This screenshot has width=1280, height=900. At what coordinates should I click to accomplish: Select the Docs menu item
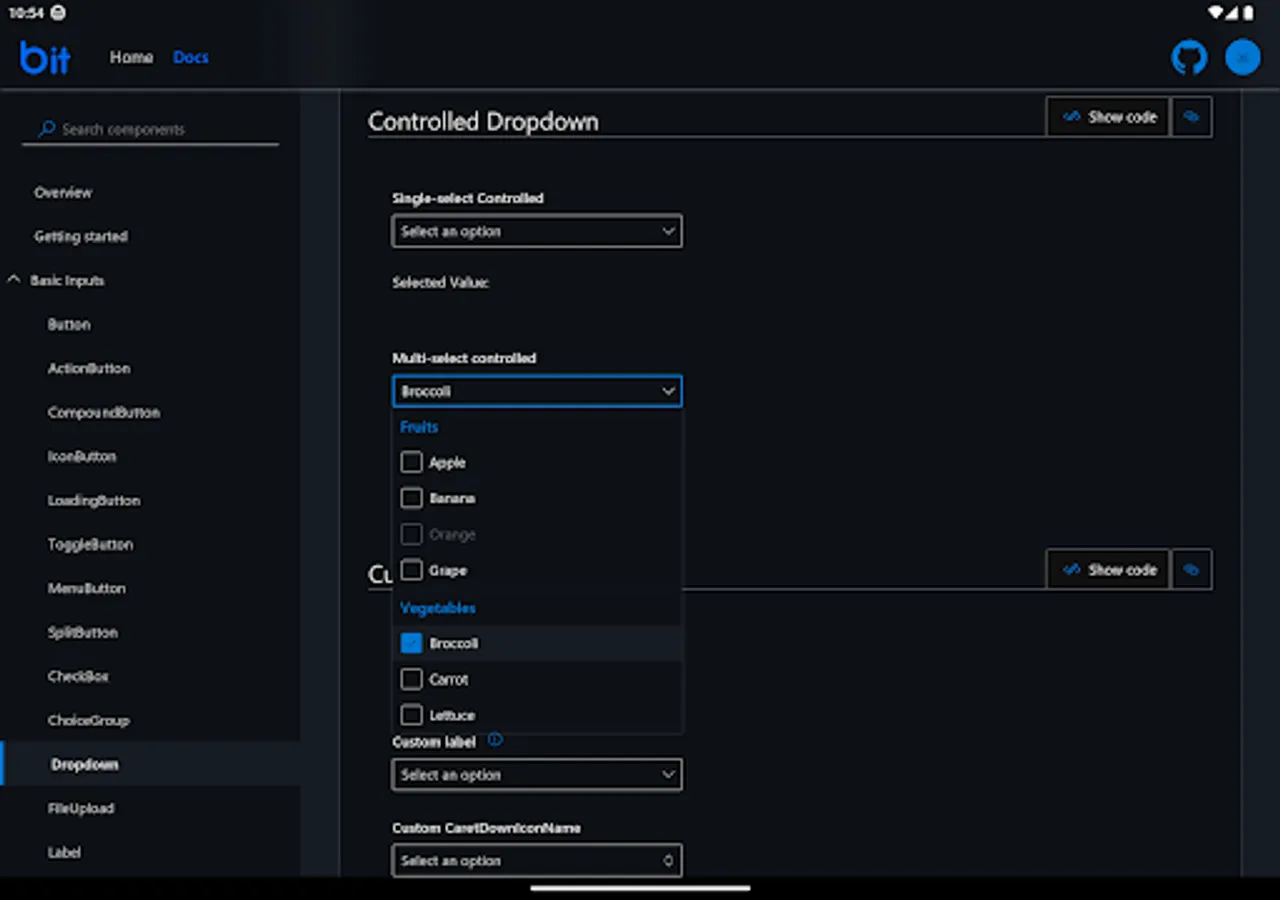click(190, 57)
